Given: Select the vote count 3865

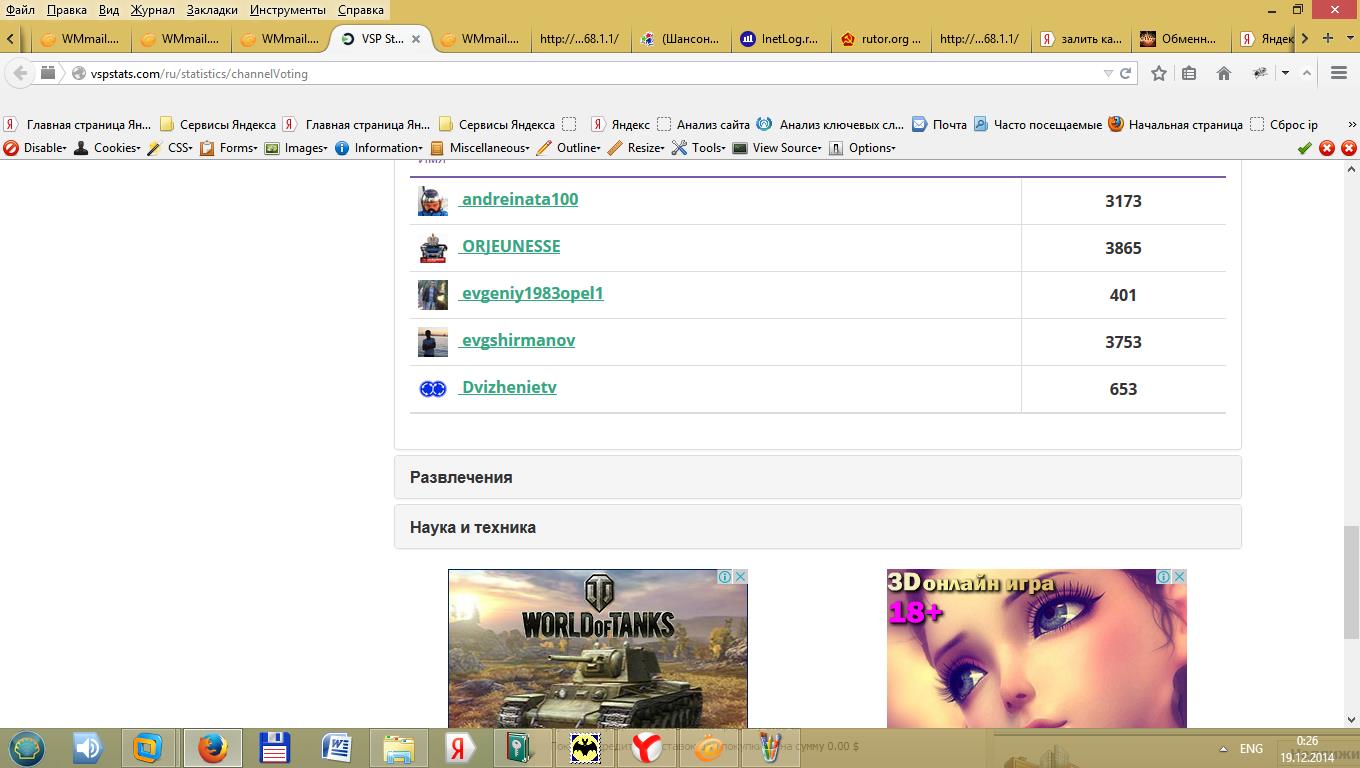Looking at the screenshot, I should 1123,248.
